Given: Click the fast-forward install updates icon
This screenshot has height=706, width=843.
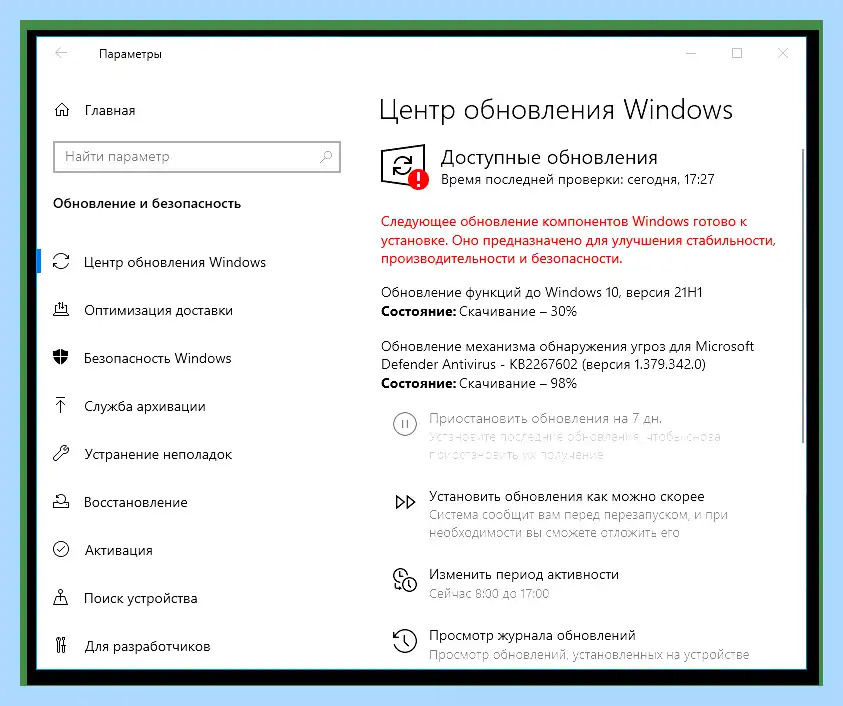Looking at the screenshot, I should click(x=405, y=502).
